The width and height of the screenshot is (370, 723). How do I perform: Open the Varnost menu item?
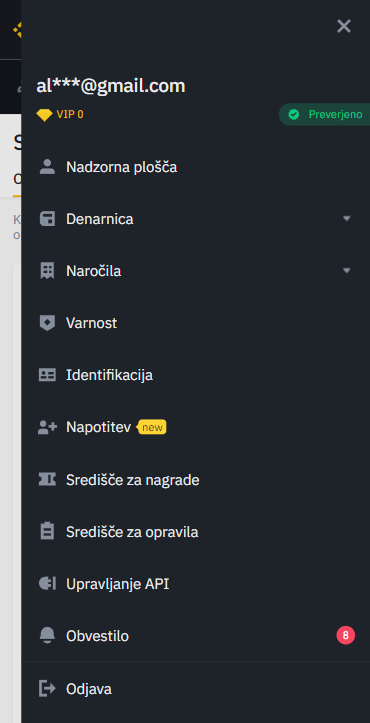(196, 323)
